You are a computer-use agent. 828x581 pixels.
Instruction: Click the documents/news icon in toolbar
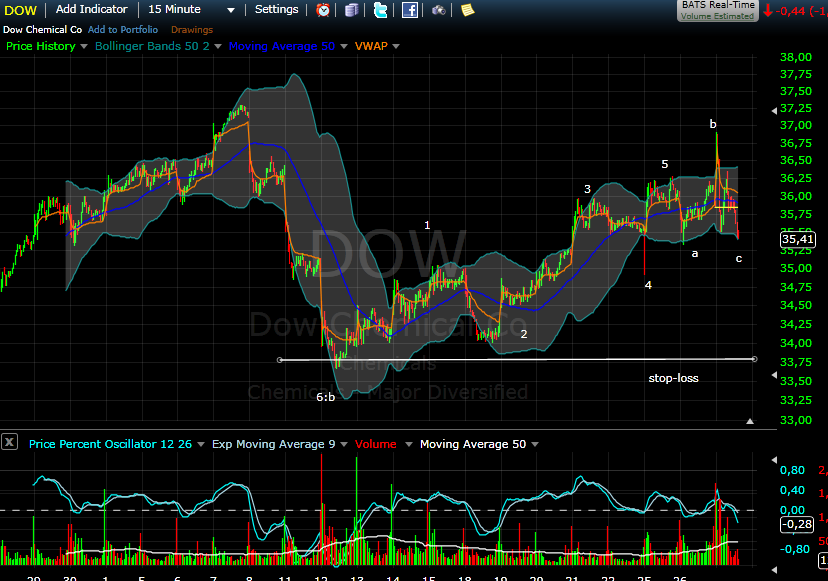click(x=351, y=10)
